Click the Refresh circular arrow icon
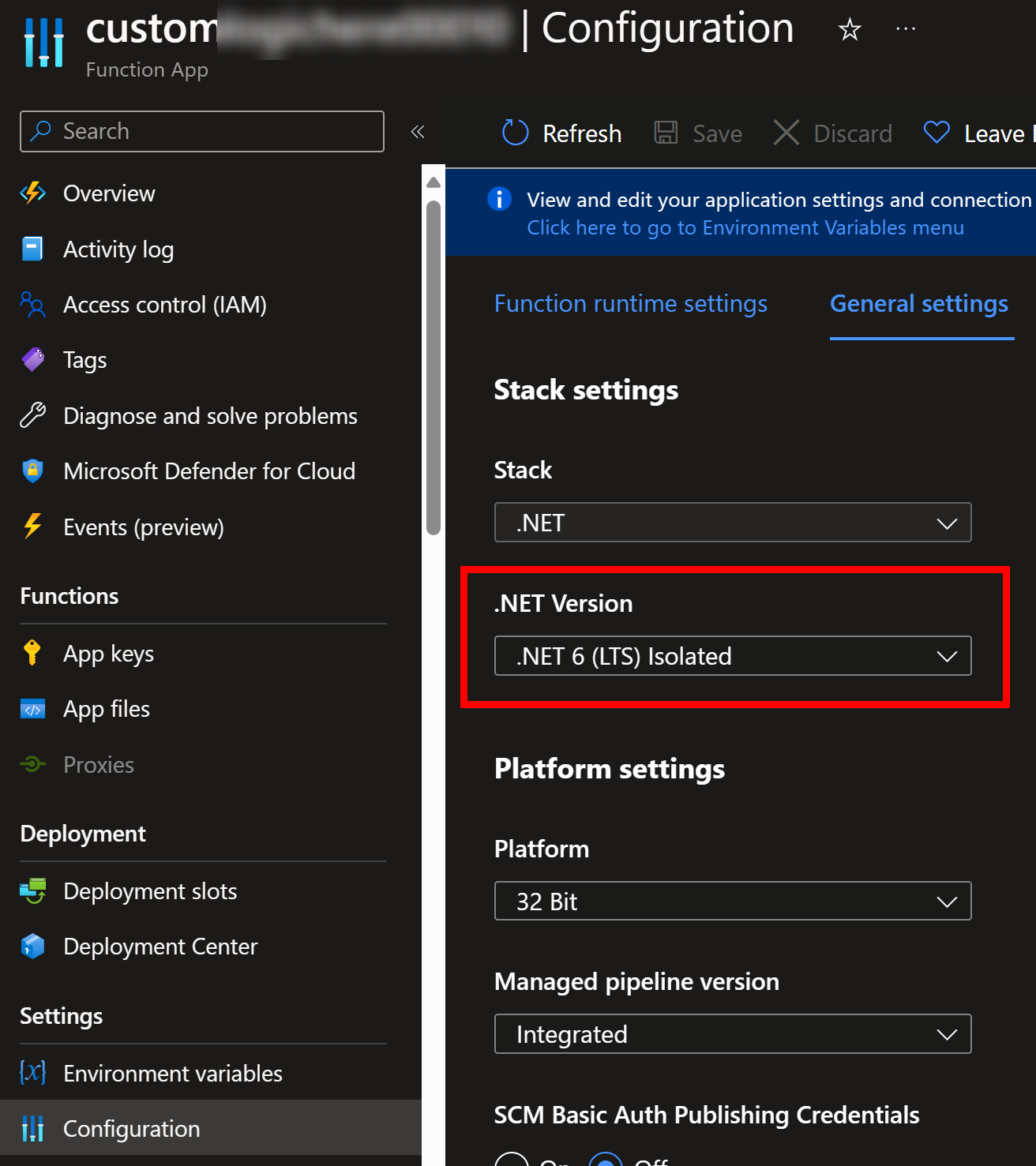 (x=516, y=133)
